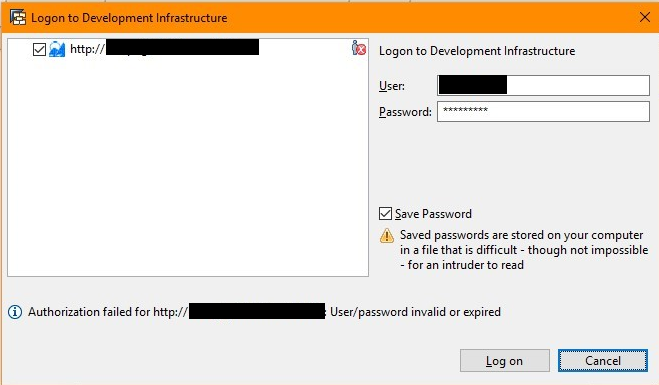Click the server landscape icon beside http entry
Viewport: 659px width, 385px height.
[57, 49]
